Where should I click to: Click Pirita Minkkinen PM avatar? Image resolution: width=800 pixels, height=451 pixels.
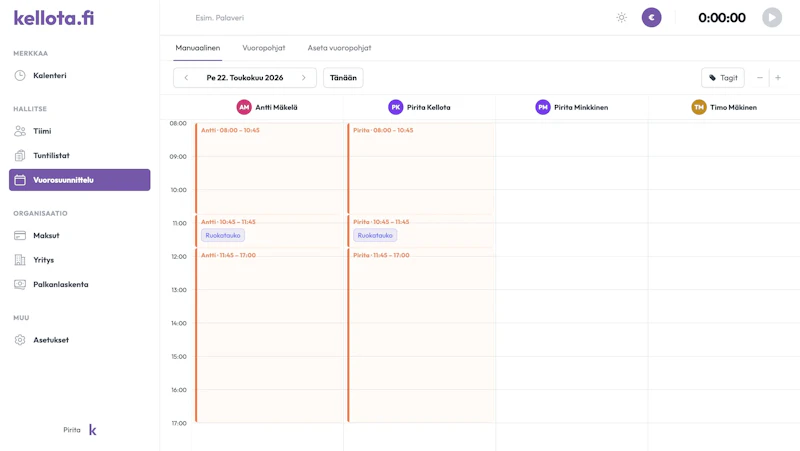pos(543,107)
